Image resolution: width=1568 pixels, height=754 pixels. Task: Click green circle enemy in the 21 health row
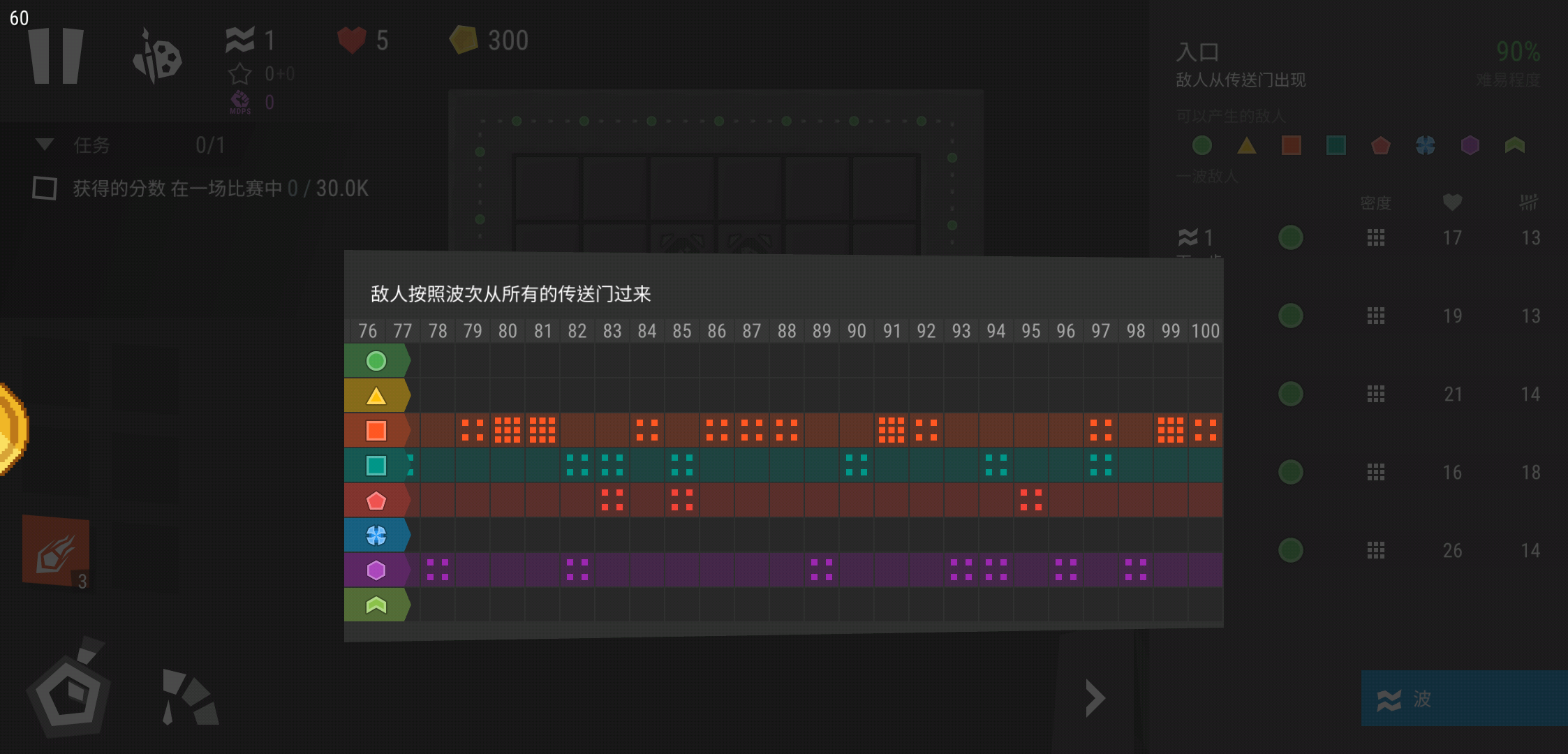click(x=1290, y=394)
